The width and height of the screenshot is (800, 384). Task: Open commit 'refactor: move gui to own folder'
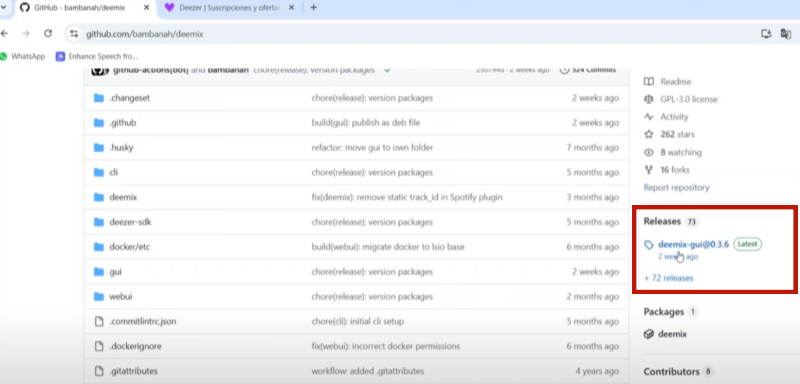click(372, 148)
